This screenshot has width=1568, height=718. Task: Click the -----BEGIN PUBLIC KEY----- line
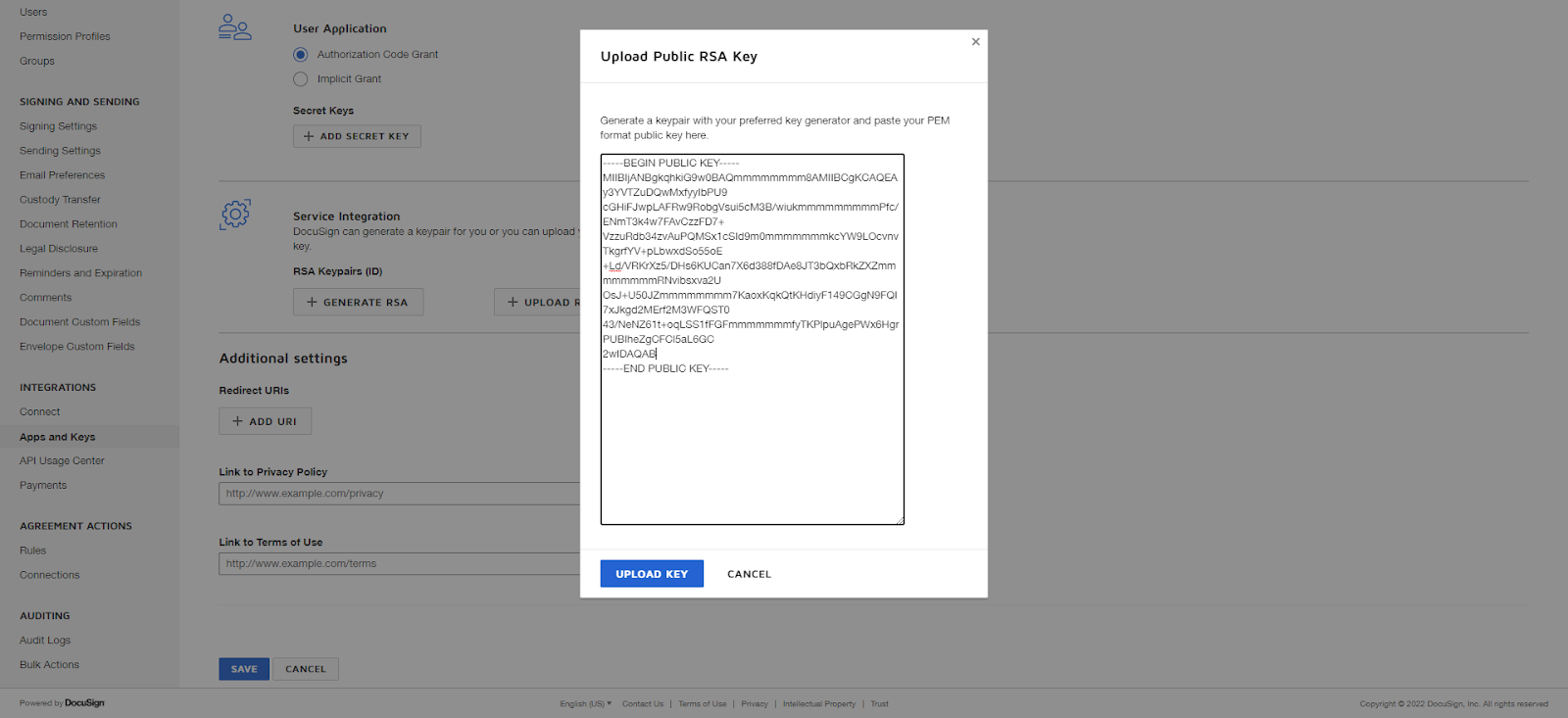tap(671, 164)
